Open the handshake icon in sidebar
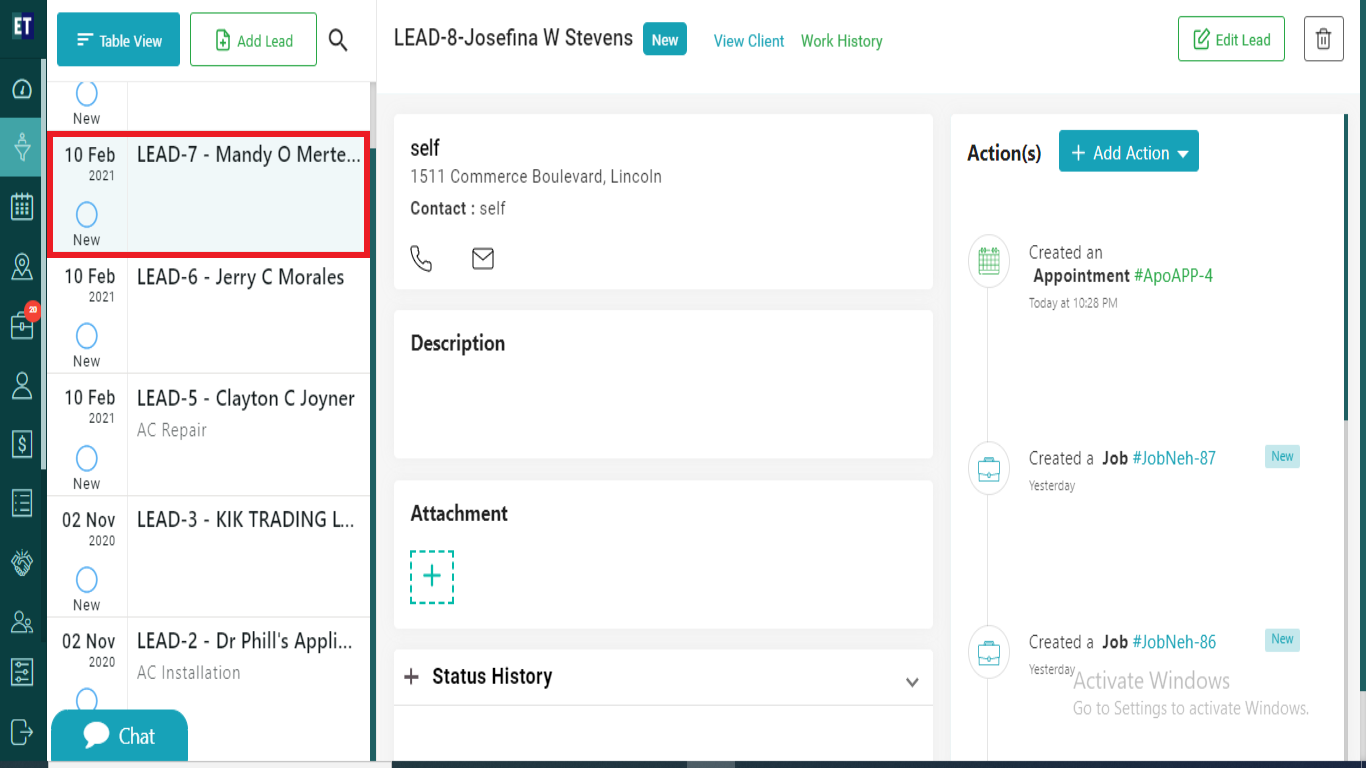The width and height of the screenshot is (1366, 768). (22, 562)
